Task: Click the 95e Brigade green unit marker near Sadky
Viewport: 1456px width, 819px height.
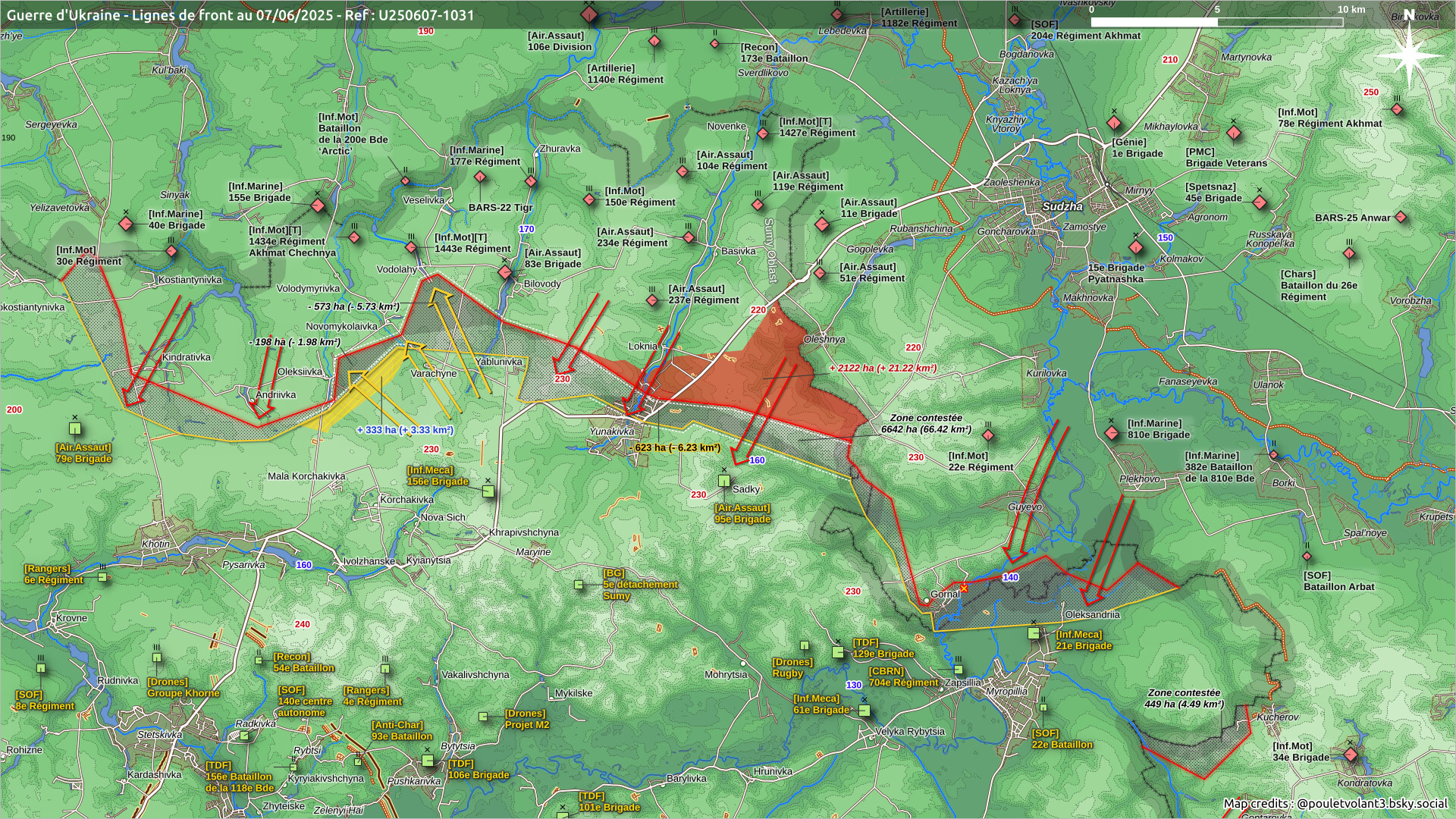Action: point(724,481)
